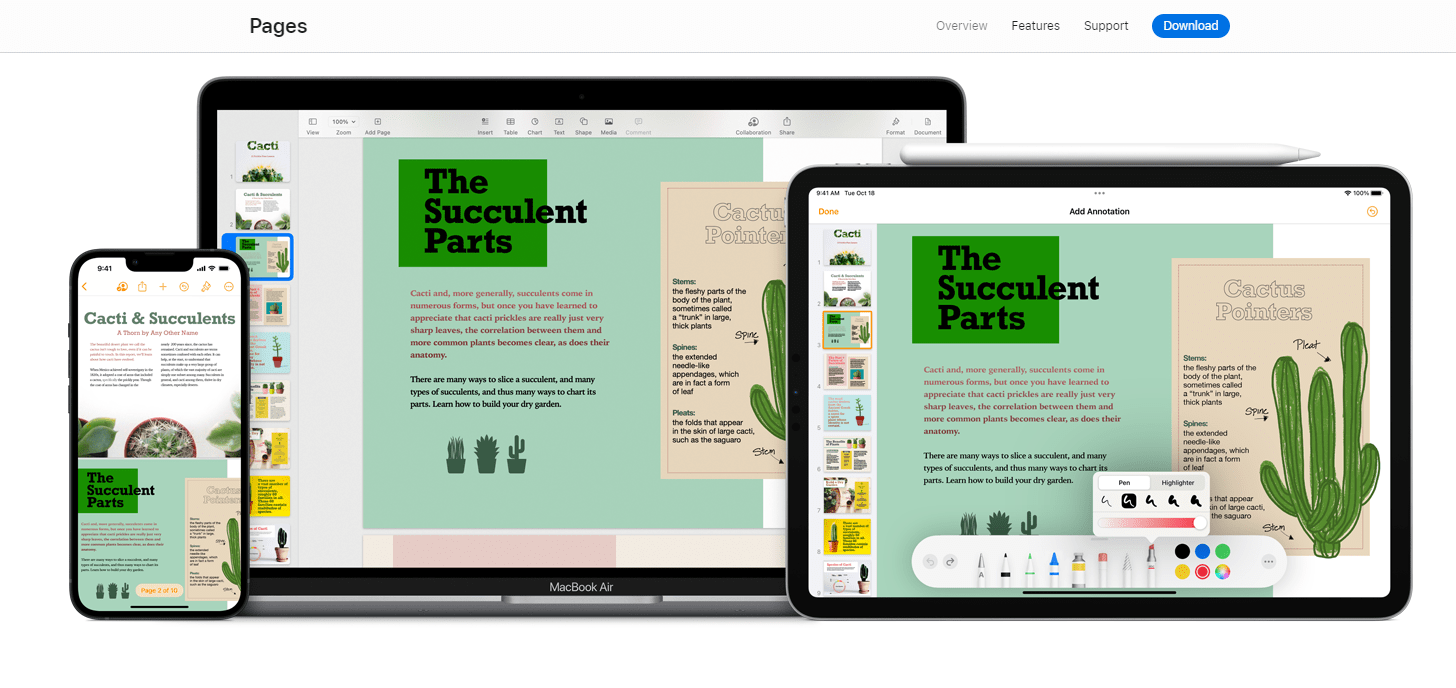1456x688 pixels.
Task: Tap the share icon on iPhone
Action: pyautogui.click(x=142, y=287)
